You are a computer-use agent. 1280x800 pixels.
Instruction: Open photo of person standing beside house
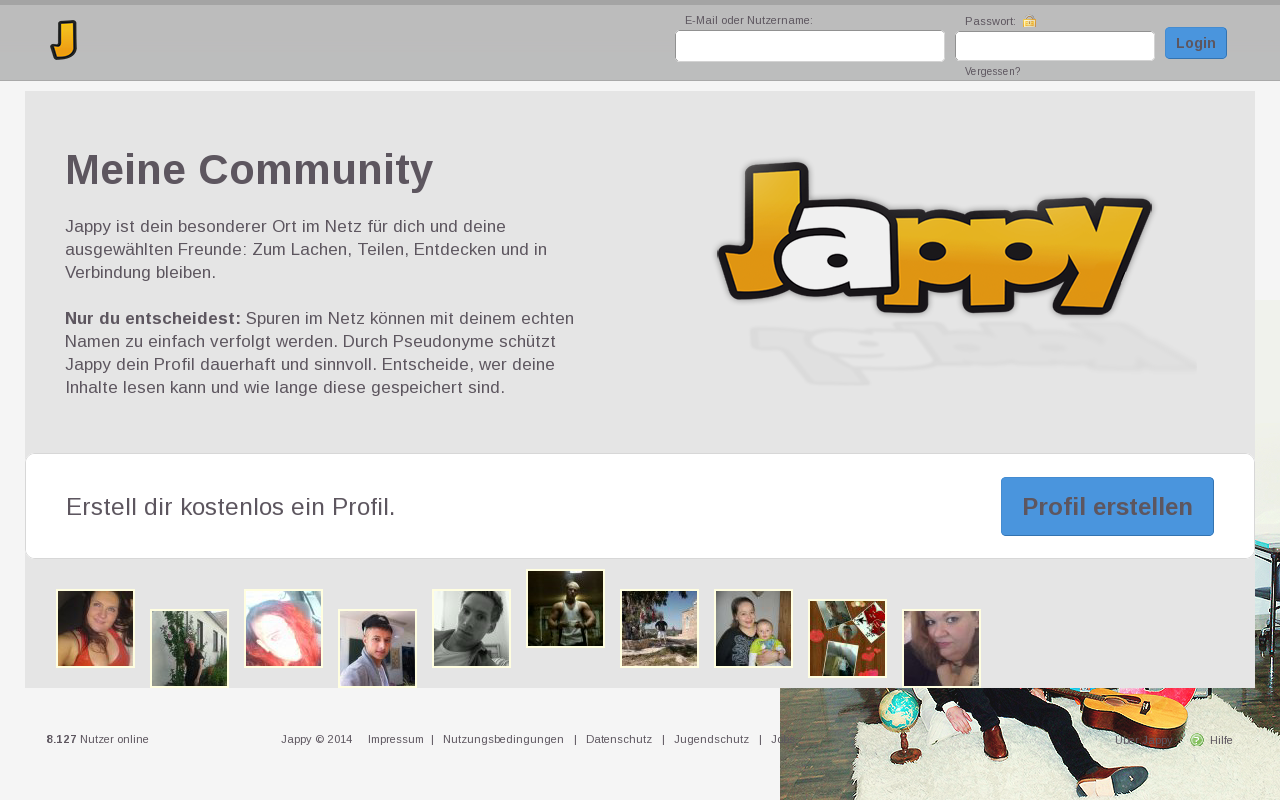coord(189,648)
